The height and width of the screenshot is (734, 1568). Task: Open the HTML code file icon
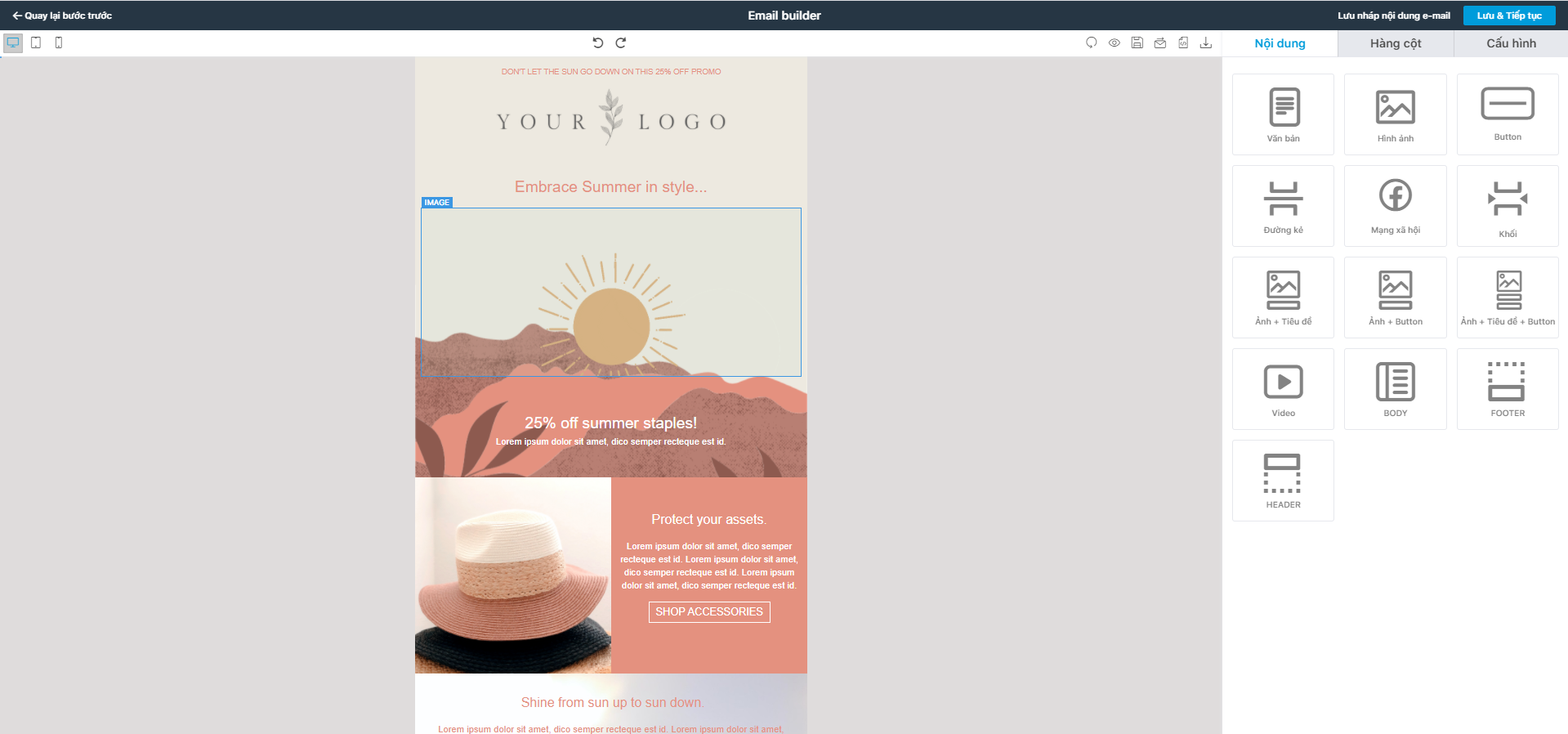pos(1183,43)
